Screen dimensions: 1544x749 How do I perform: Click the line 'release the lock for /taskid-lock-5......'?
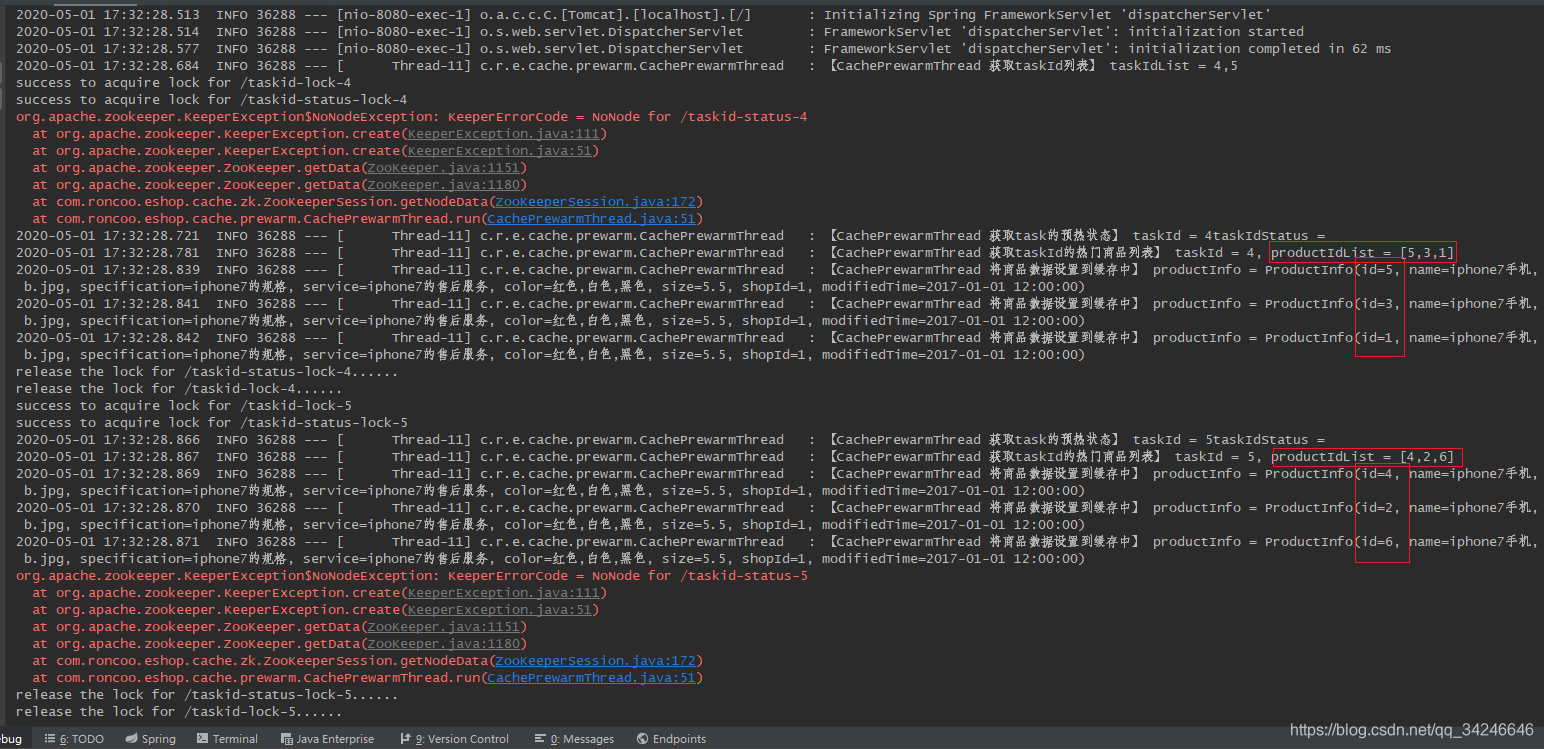tap(180, 712)
